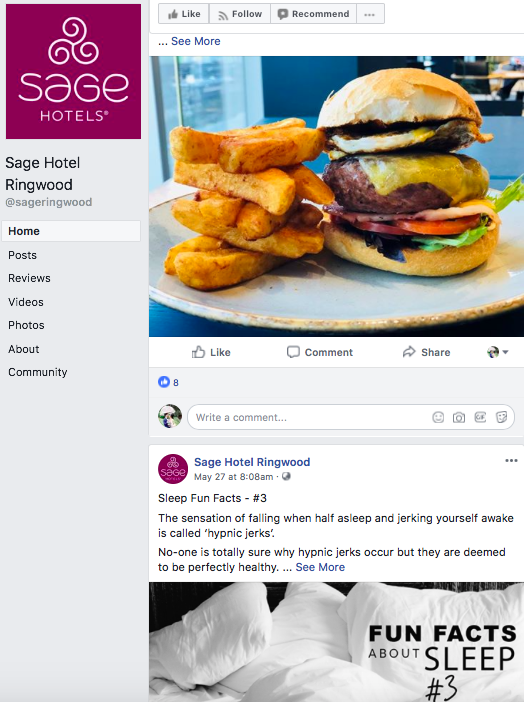Image resolution: width=524 pixels, height=702 pixels.
Task: Like the Sage Hotel Ringwood page
Action: [184, 14]
